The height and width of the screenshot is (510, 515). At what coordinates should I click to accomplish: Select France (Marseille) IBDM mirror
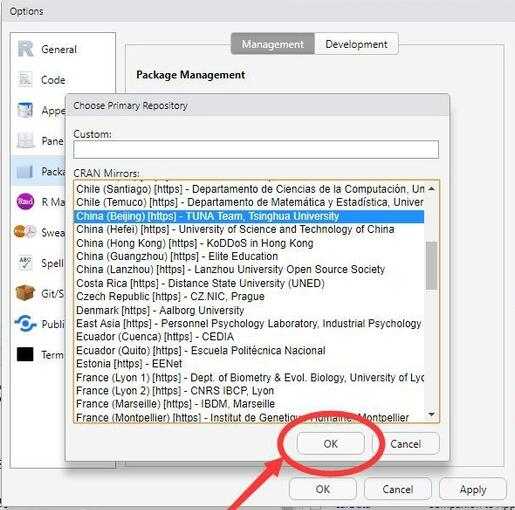click(250, 404)
